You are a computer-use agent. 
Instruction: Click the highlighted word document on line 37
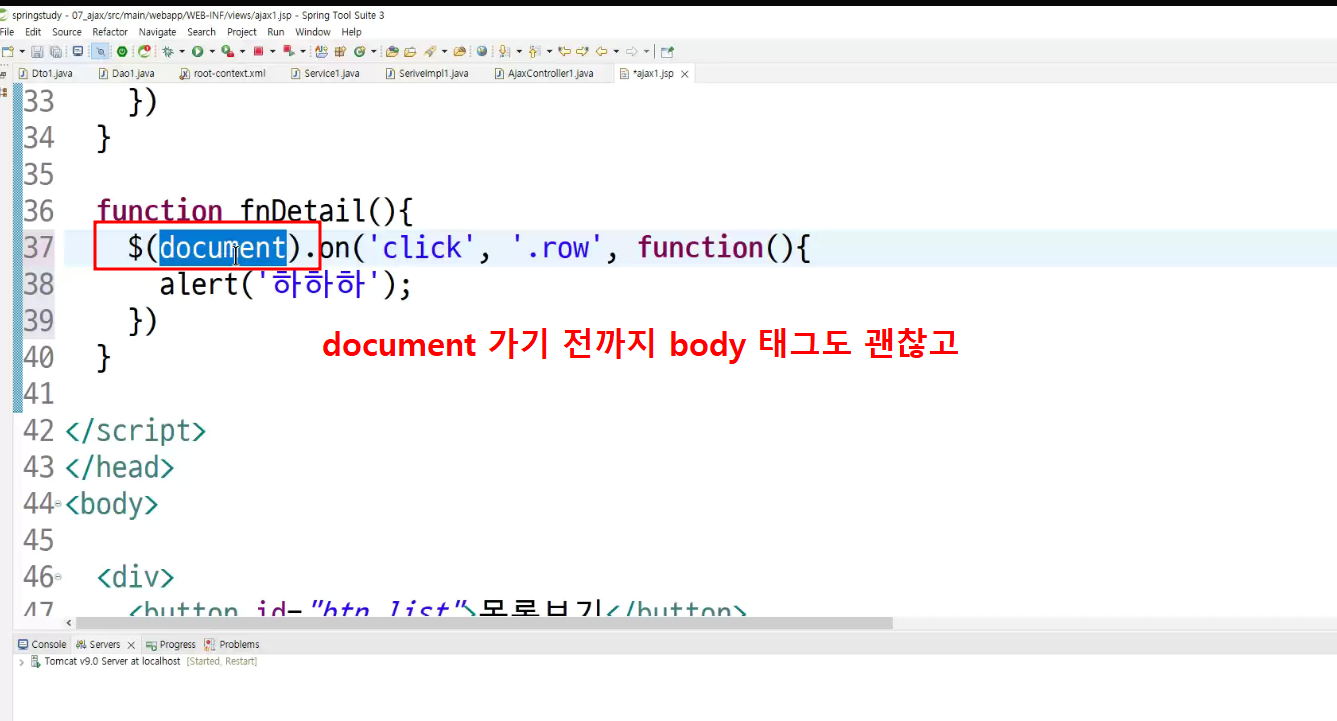click(223, 247)
